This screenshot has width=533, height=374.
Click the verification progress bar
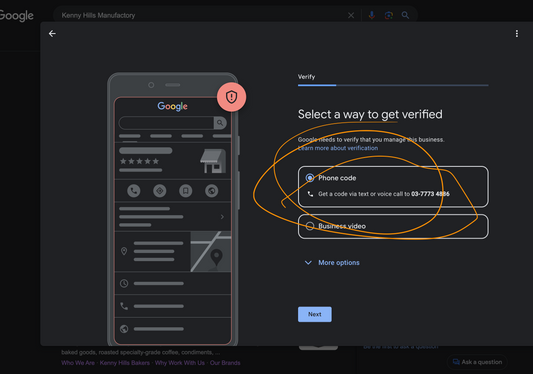pyautogui.click(x=393, y=85)
